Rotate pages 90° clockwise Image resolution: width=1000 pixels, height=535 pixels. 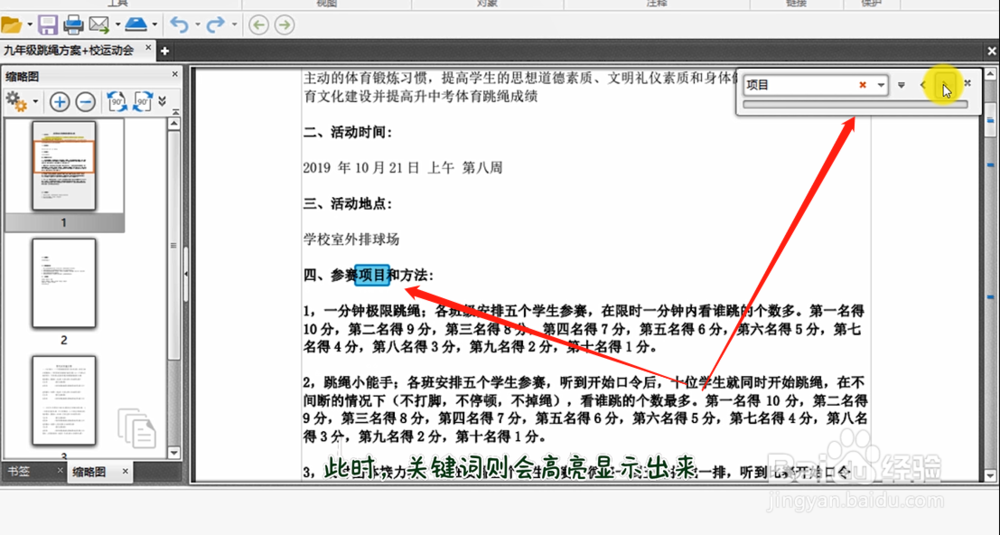click(142, 101)
